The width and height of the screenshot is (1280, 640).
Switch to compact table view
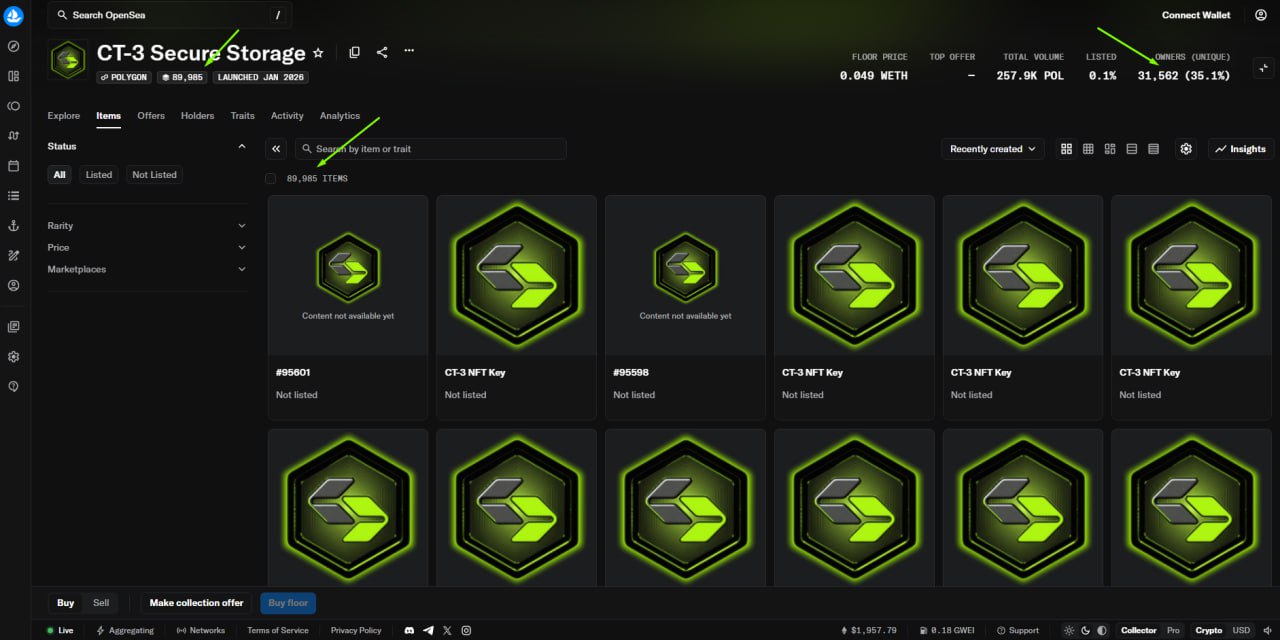1154,149
